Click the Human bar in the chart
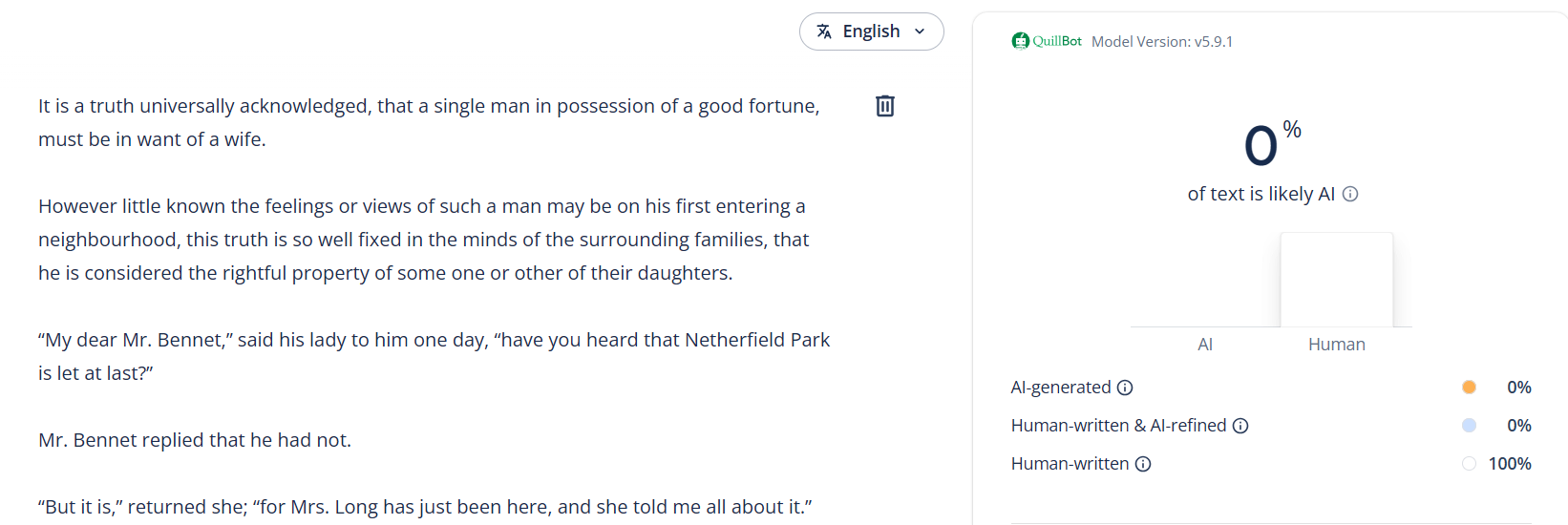 coord(1336,280)
